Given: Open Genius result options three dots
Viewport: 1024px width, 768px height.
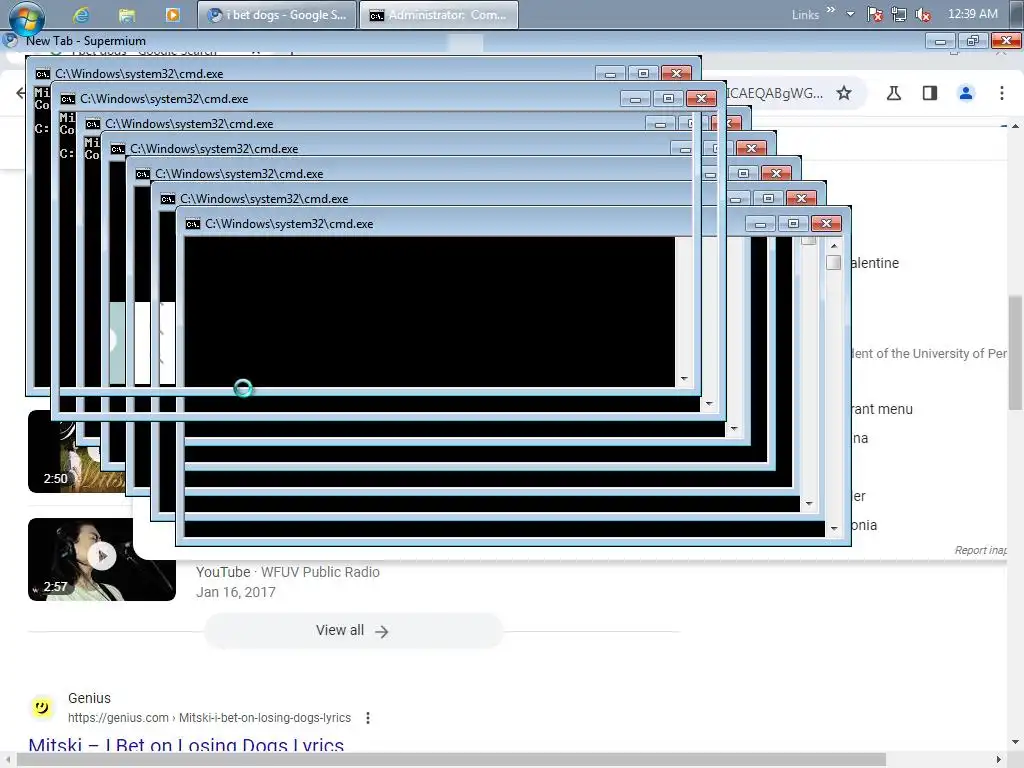Looking at the screenshot, I should (x=368, y=718).
